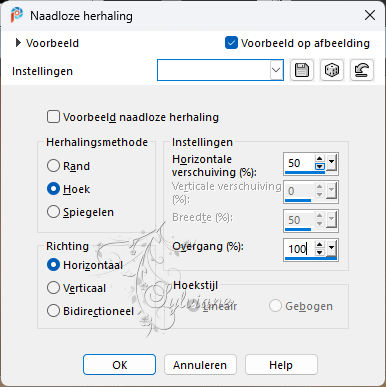Click into the Overgang percentage field
This screenshot has width=386, height=387.
[x=299, y=249]
